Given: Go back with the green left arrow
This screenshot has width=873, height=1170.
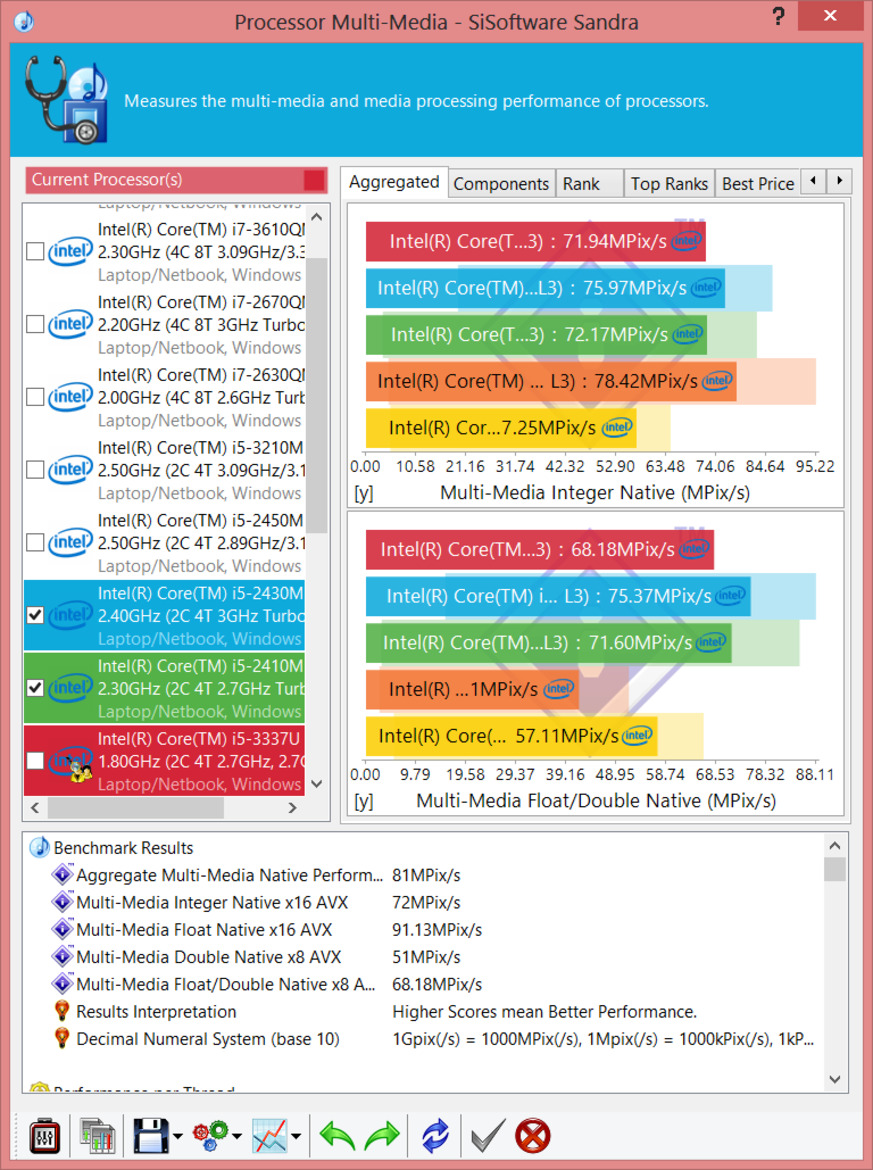Looking at the screenshot, I should click(x=337, y=1136).
